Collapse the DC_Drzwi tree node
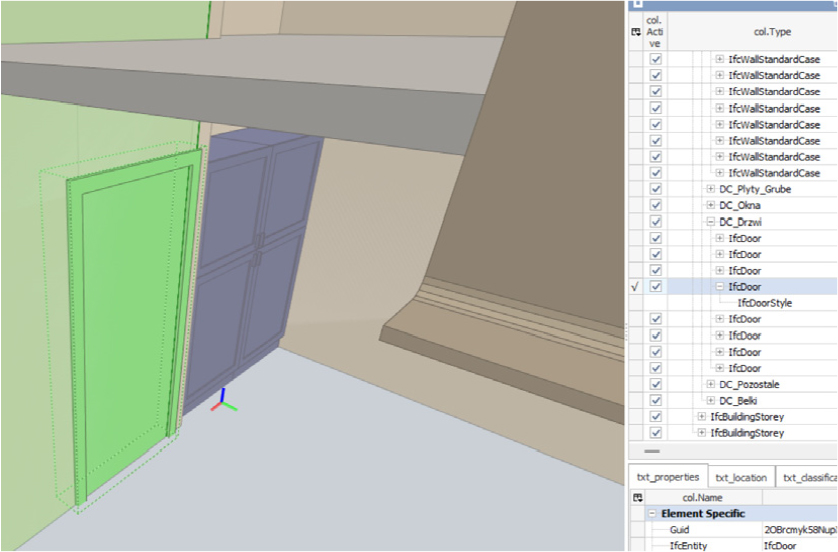 click(710, 222)
